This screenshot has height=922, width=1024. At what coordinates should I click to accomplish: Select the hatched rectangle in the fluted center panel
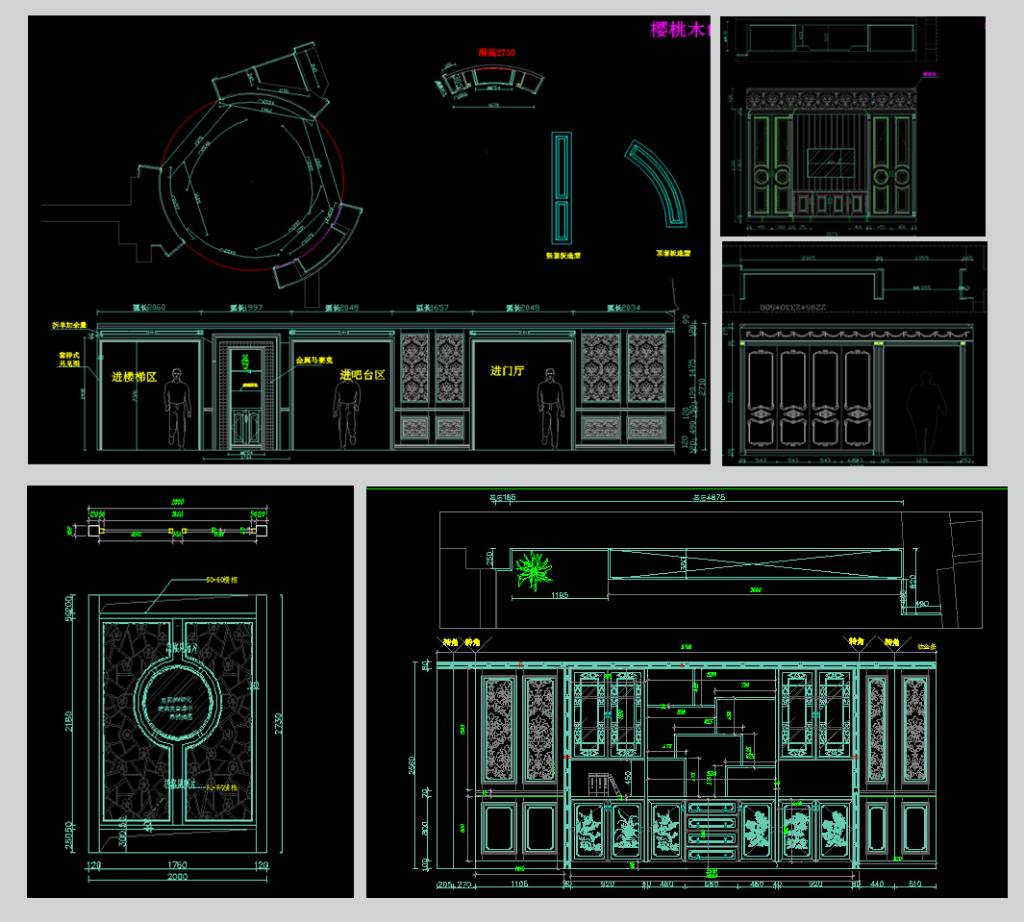(x=831, y=161)
